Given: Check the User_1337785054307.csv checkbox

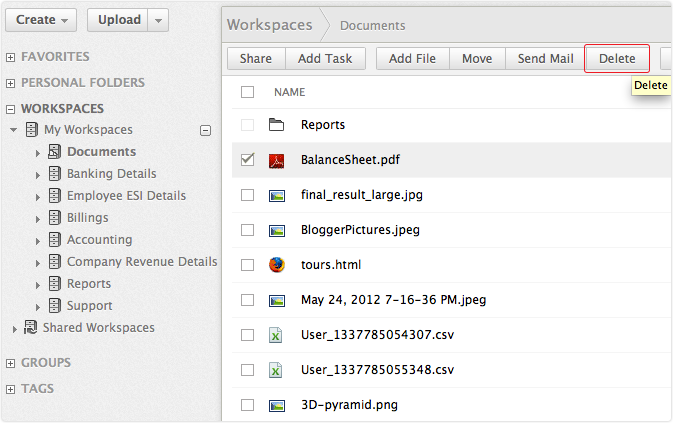Looking at the screenshot, I should point(247,335).
